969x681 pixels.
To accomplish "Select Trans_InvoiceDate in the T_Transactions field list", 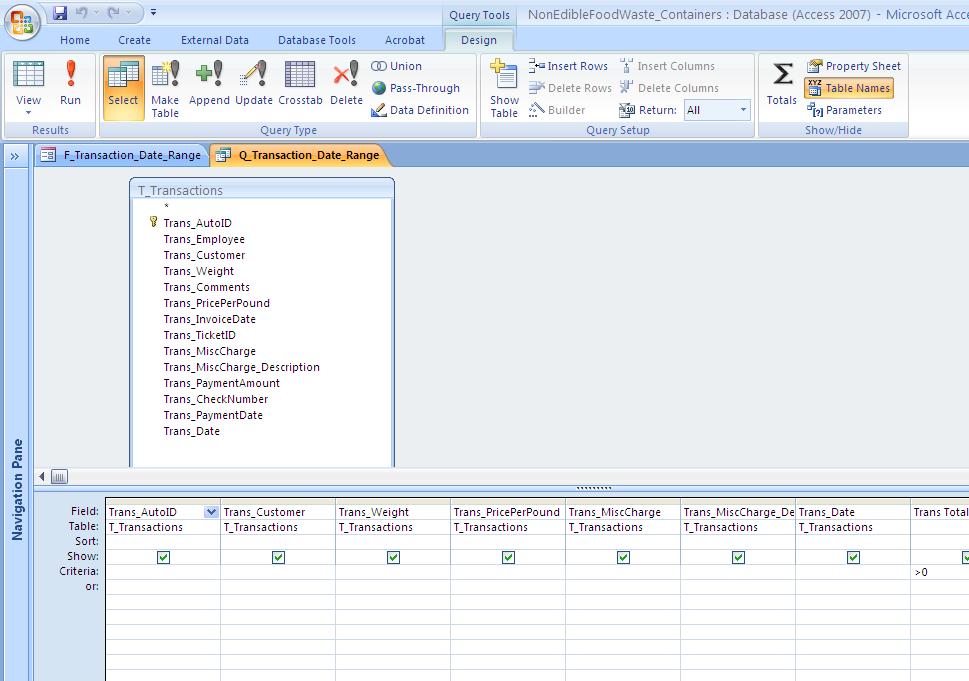I will pos(209,319).
